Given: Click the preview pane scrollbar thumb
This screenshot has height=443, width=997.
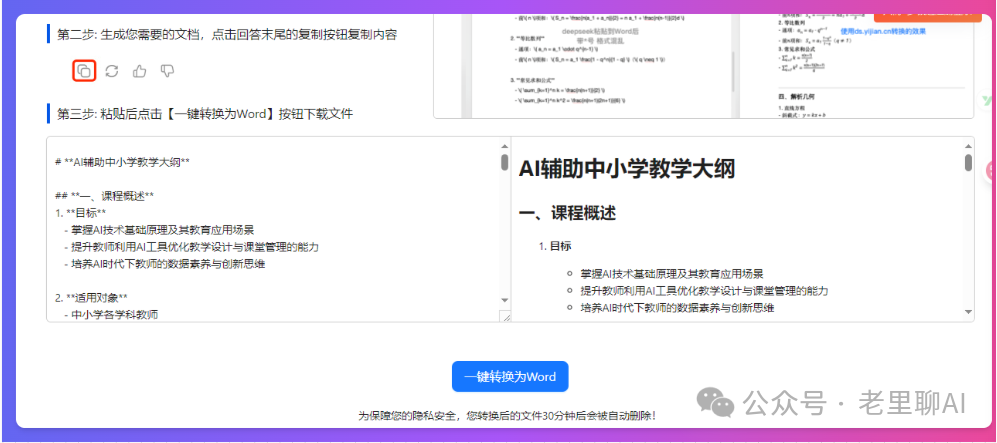Looking at the screenshot, I should (x=968, y=164).
